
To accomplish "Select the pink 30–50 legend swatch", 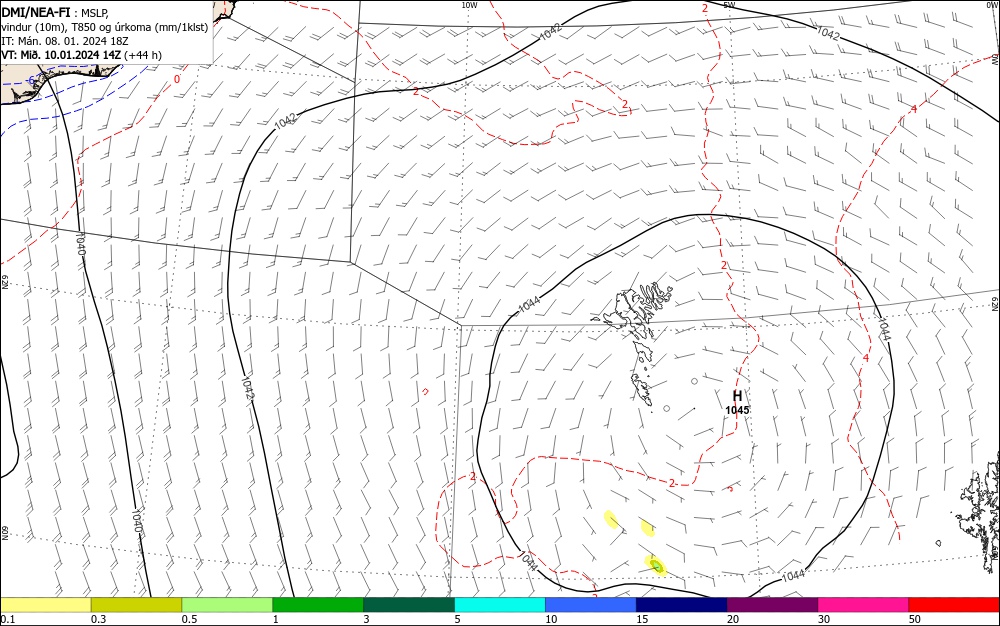I will [x=864, y=605].
